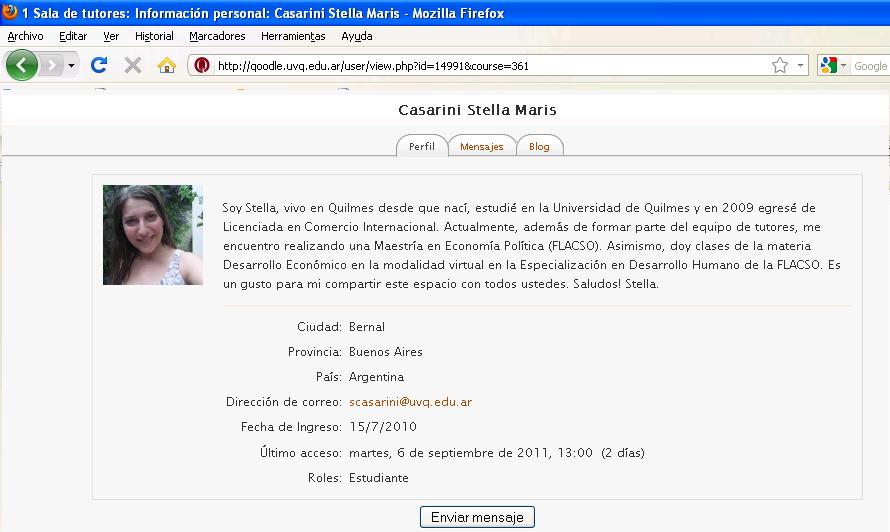Reload the current page
The height and width of the screenshot is (532, 890).
[99, 65]
